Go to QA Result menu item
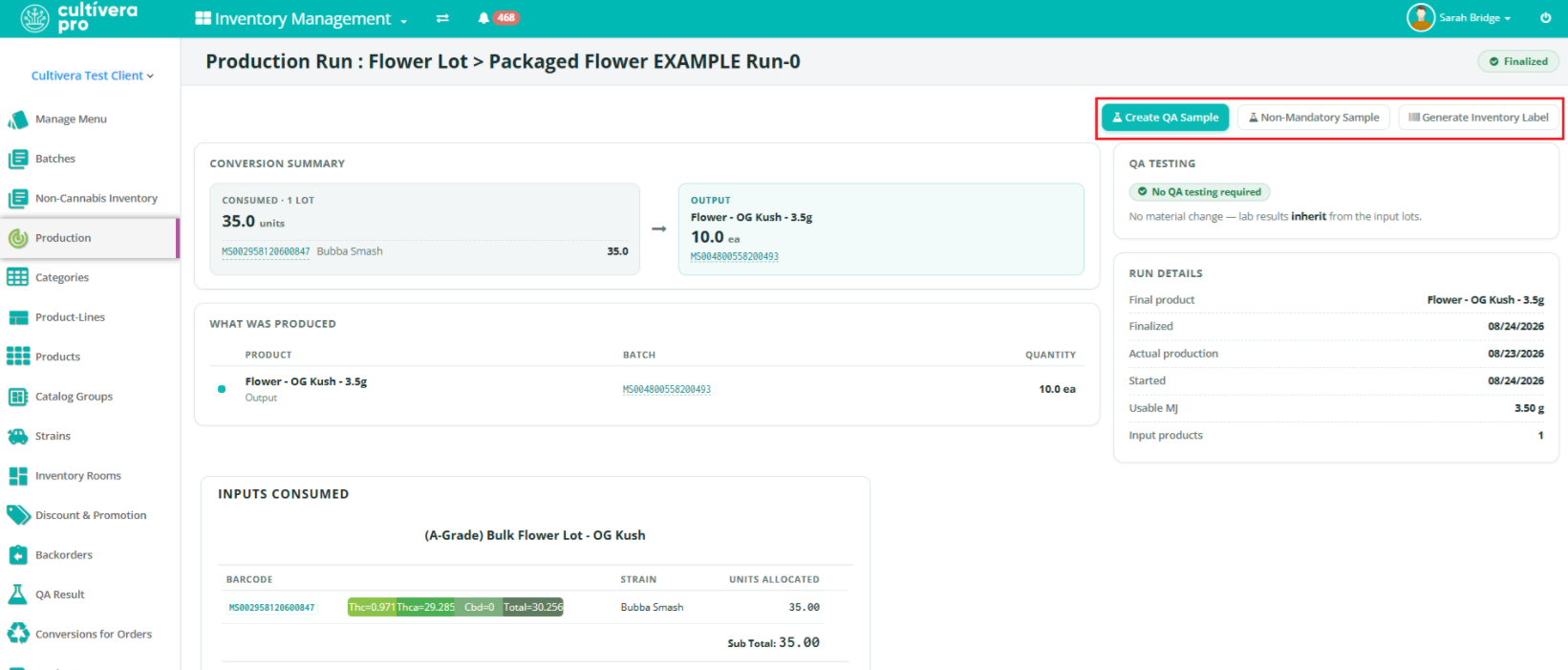 point(60,594)
